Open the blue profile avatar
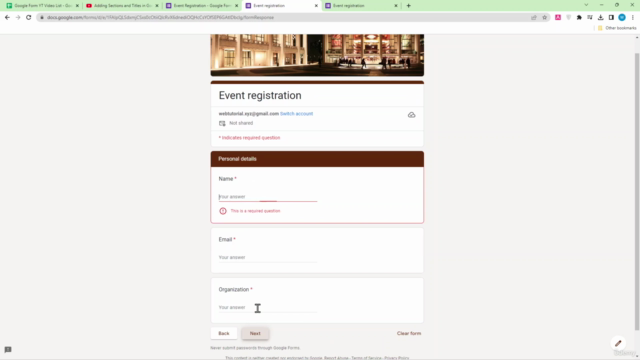Screen dimensions: 640x360 pos(622,18)
